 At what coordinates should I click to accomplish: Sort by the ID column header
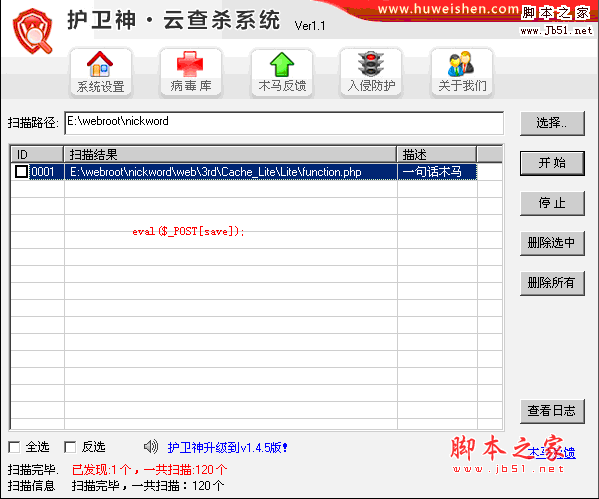(x=37, y=154)
